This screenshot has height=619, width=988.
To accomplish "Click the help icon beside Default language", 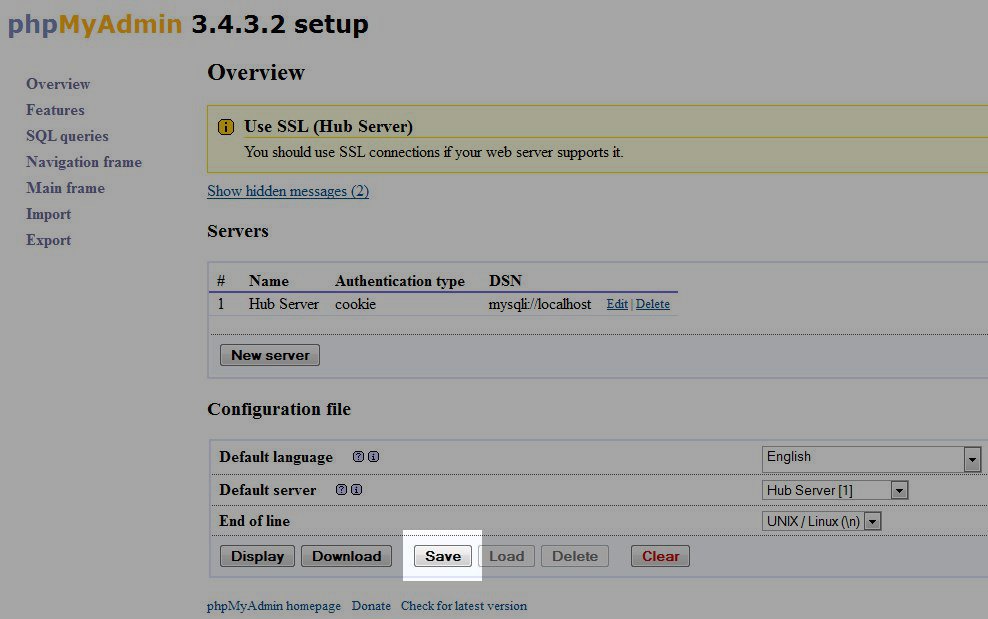I will pyautogui.click(x=358, y=457).
